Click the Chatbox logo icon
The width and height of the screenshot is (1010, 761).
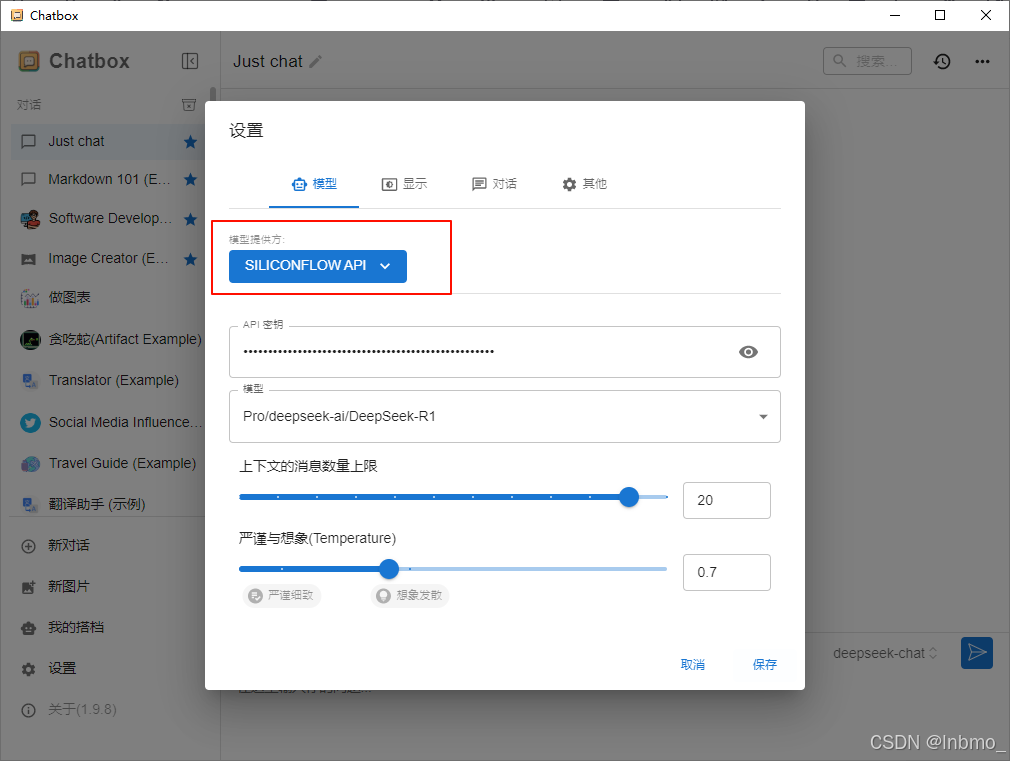[x=29, y=61]
